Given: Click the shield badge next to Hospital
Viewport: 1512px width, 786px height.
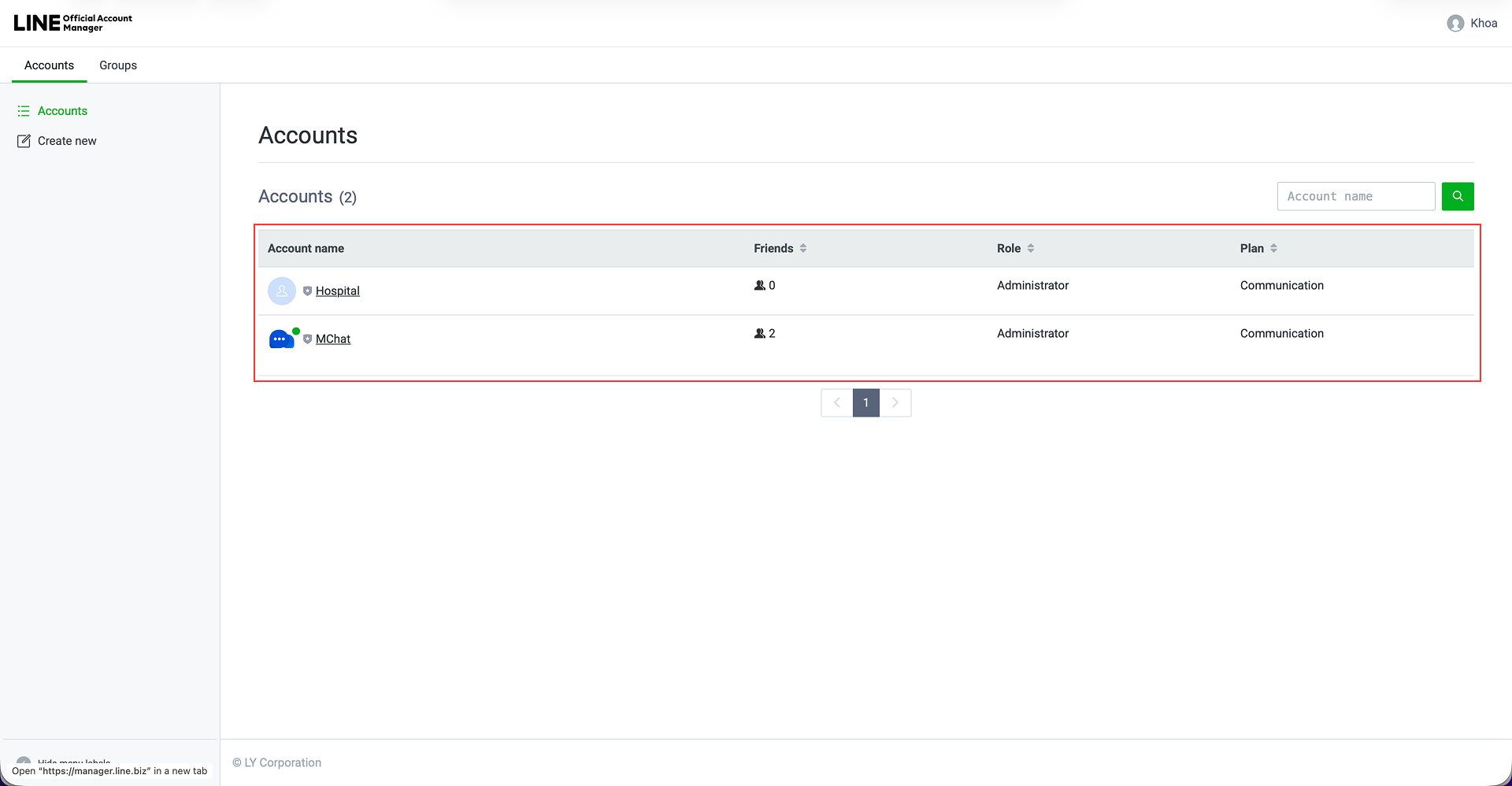Looking at the screenshot, I should [x=308, y=291].
